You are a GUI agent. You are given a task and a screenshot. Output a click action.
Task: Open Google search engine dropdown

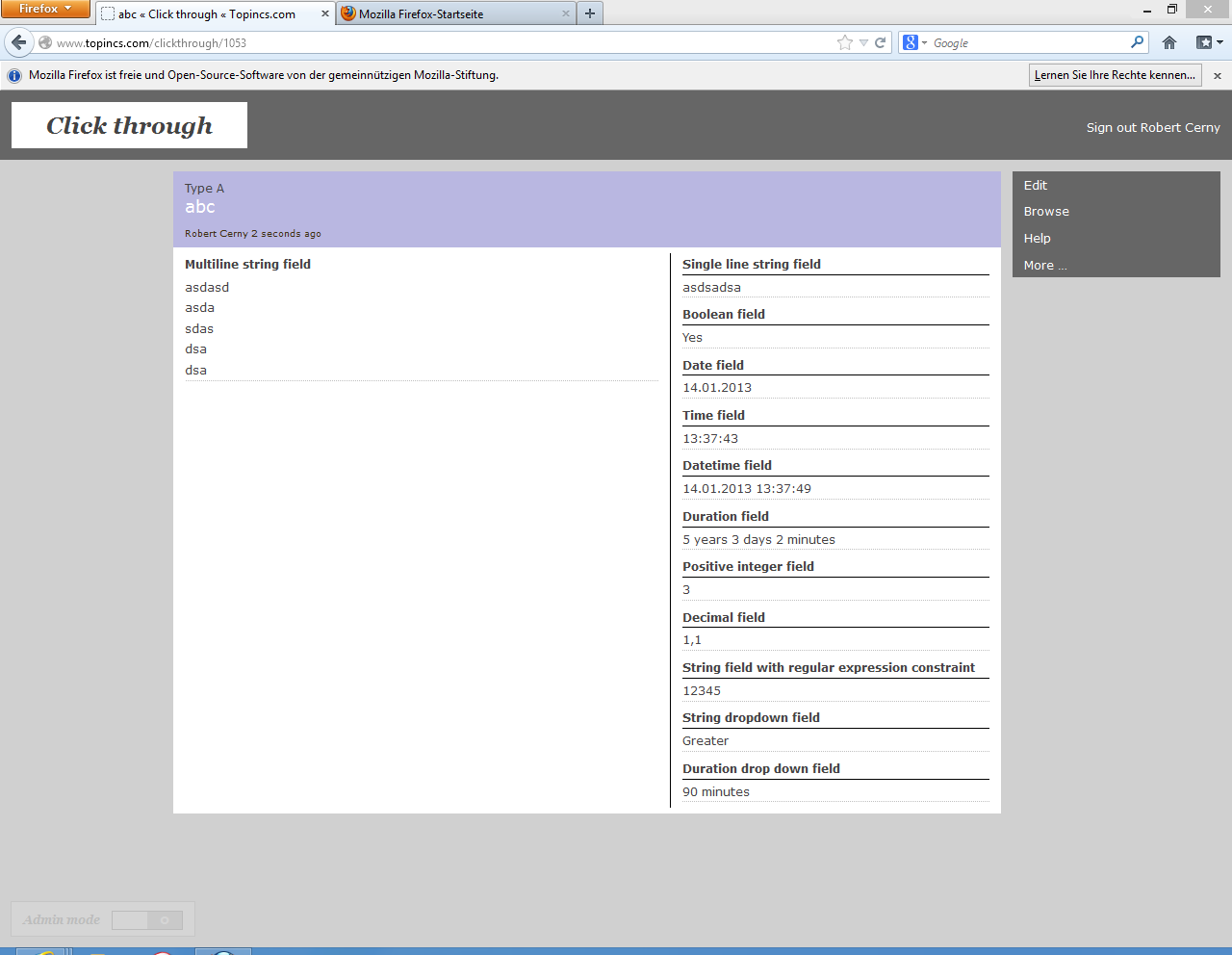914,42
